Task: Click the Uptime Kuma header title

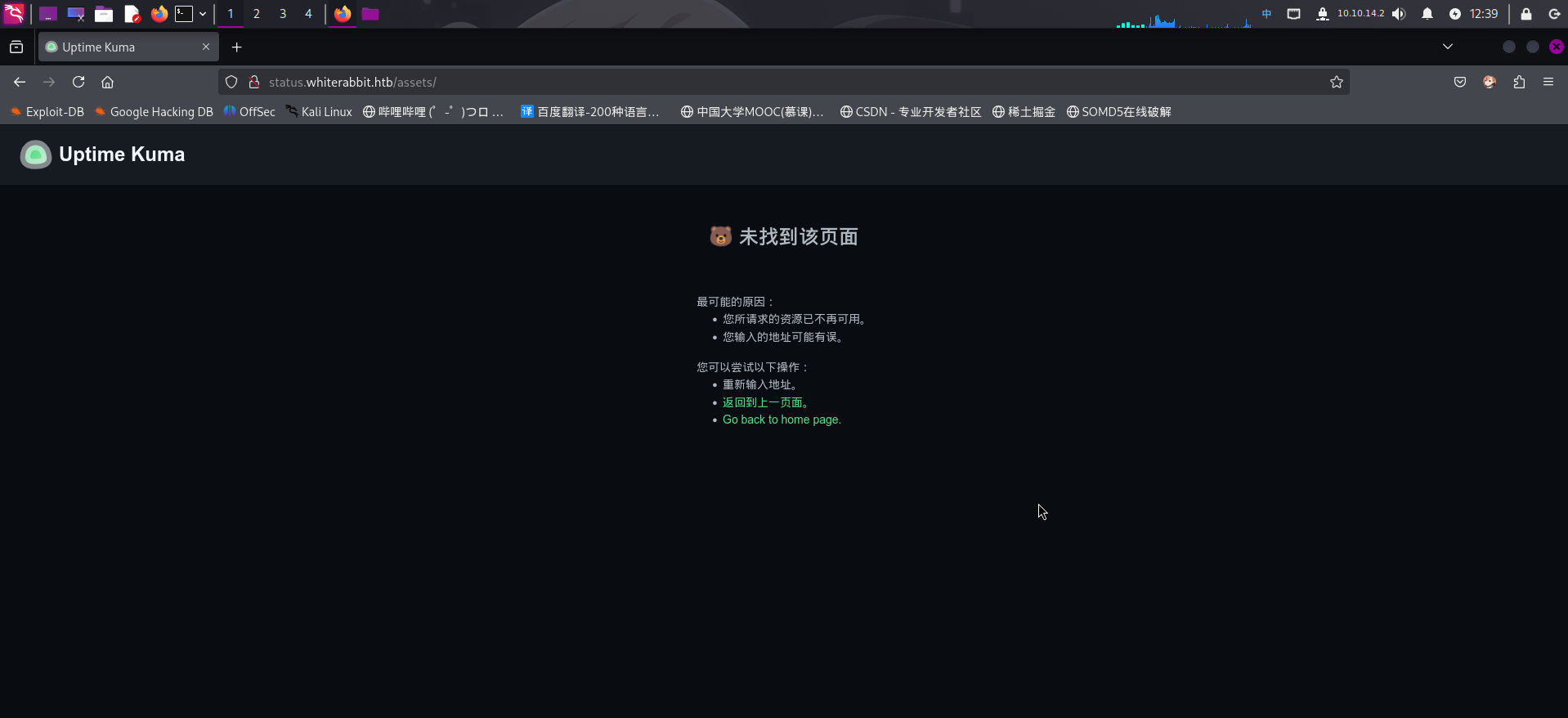Action: point(122,155)
